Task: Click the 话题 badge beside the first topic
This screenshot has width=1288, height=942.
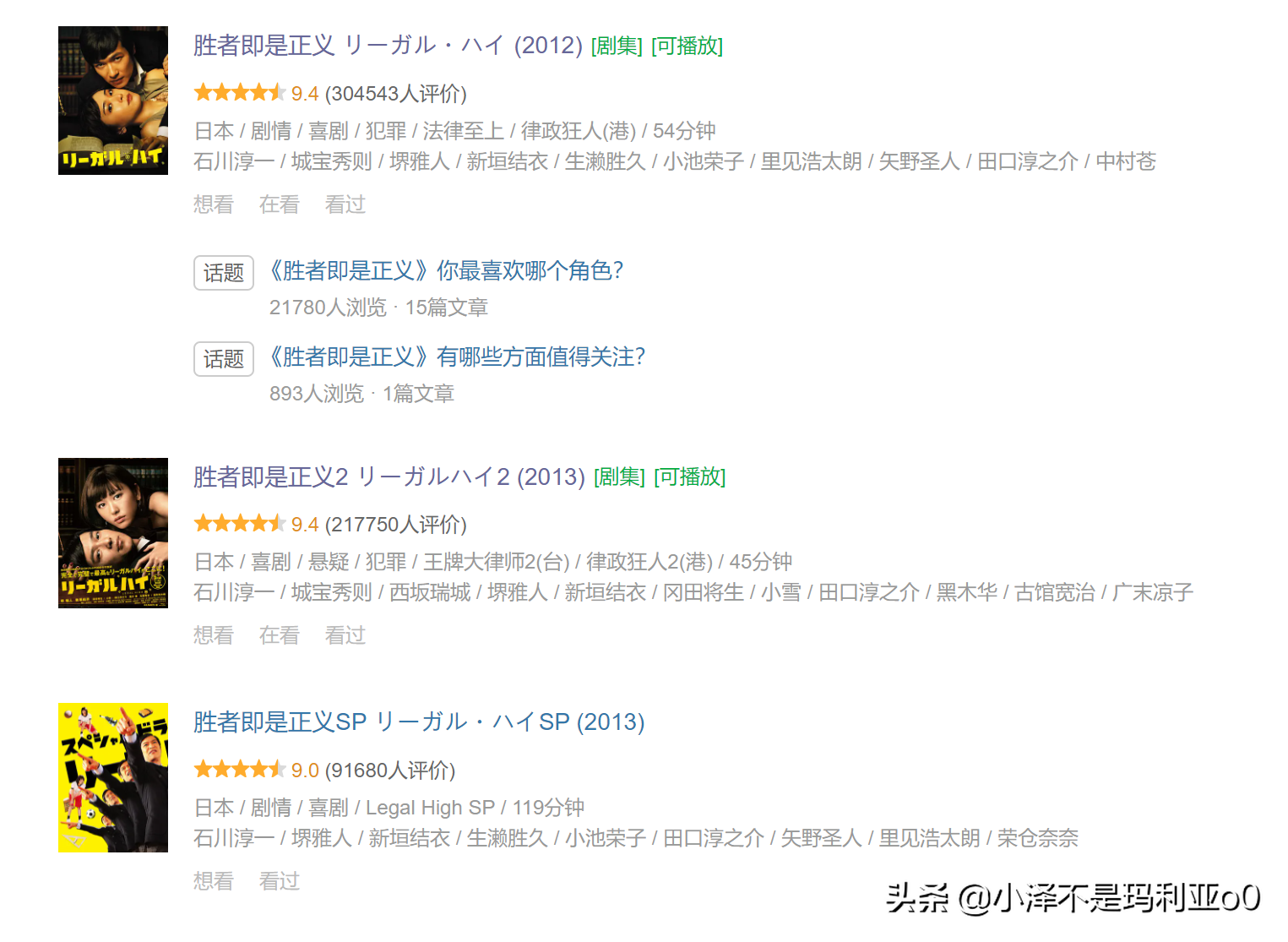Action: pyautogui.click(x=223, y=272)
